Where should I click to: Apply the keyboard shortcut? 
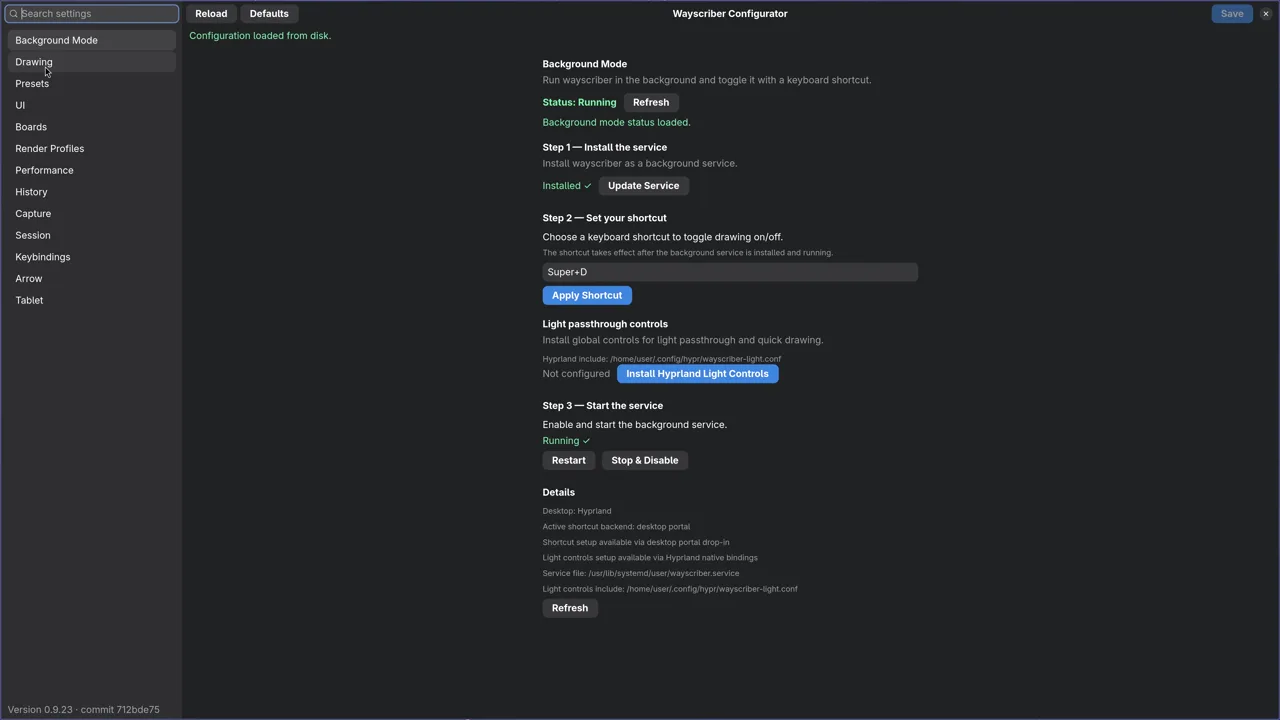[x=587, y=295]
